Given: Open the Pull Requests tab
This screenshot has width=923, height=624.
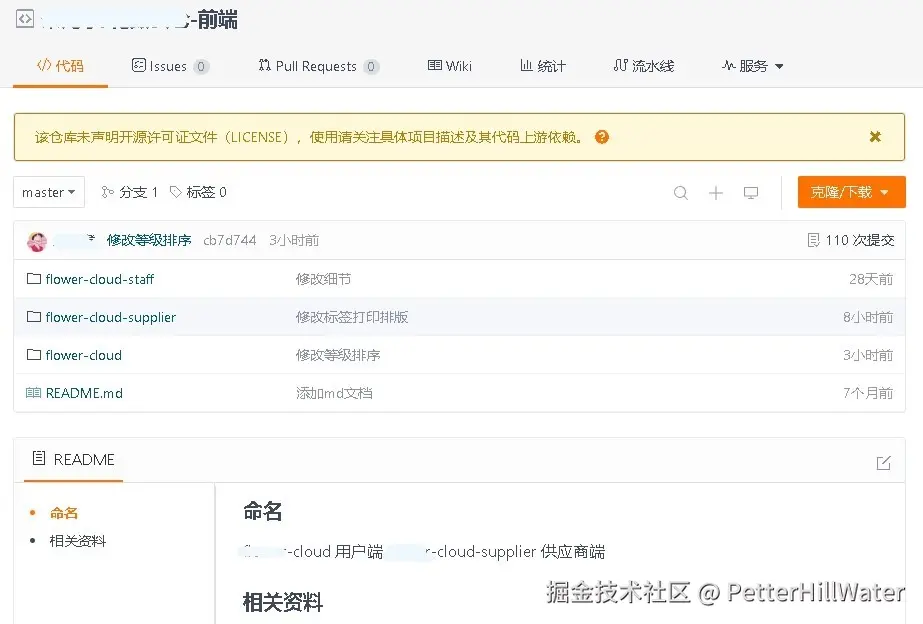Looking at the screenshot, I should click(318, 66).
